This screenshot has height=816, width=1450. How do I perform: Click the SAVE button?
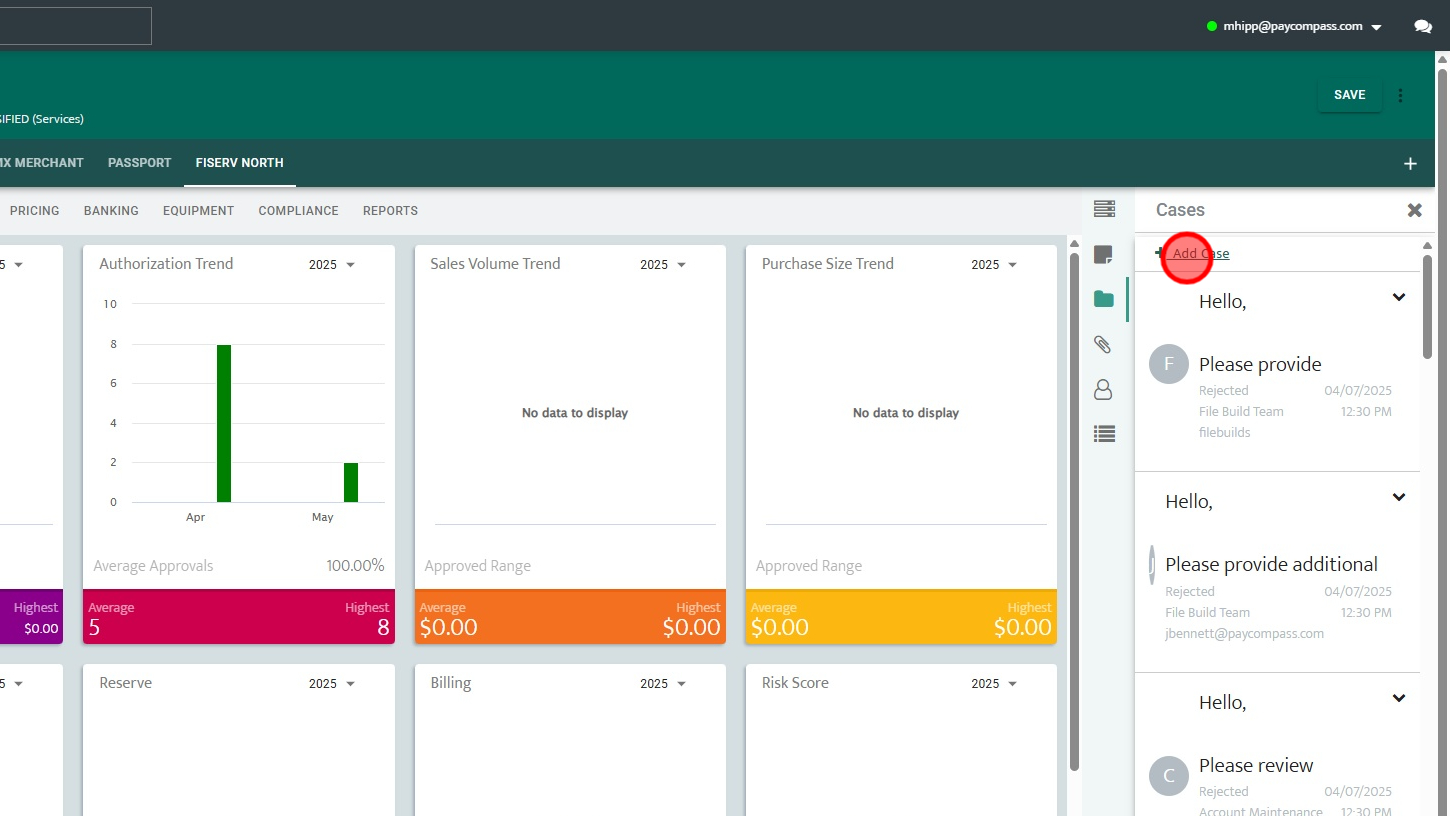(1349, 95)
